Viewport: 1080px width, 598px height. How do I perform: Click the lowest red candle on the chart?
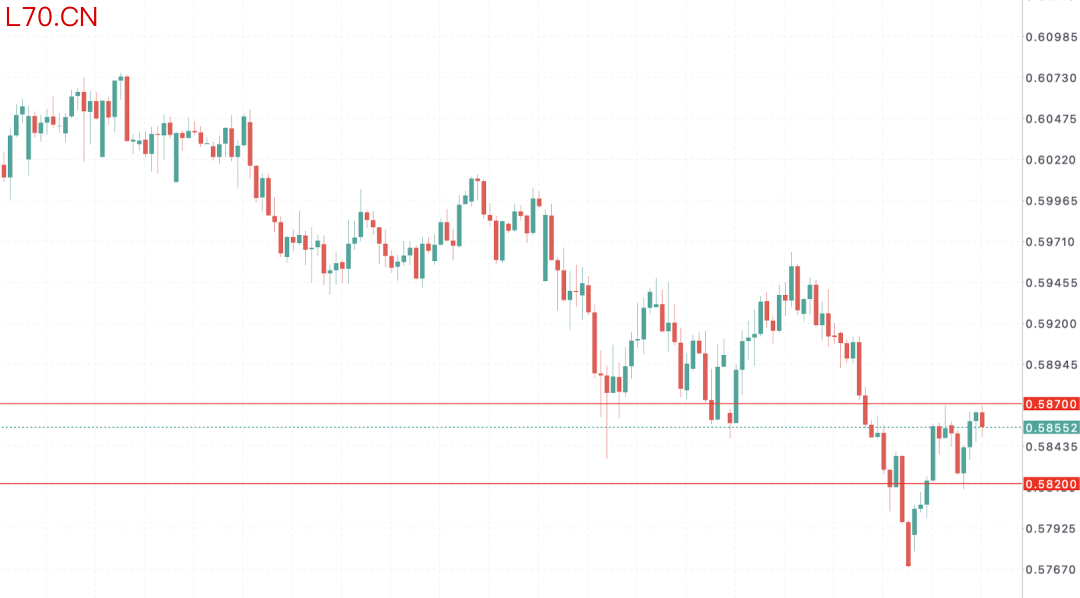[908, 543]
